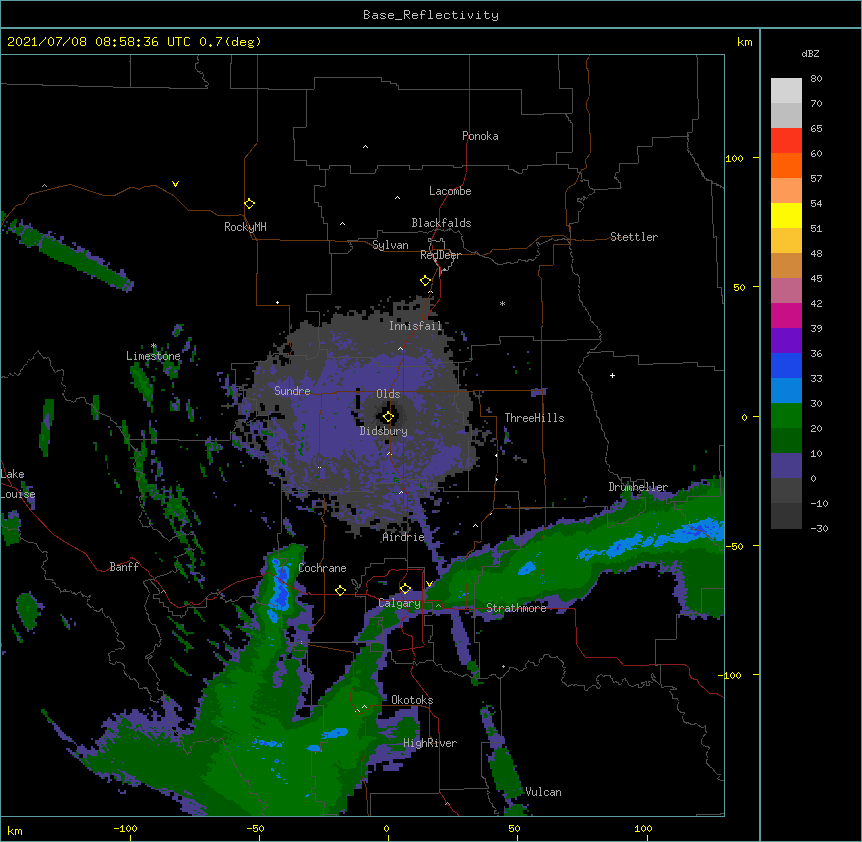Pick the red 65–60 dBZ legend color
This screenshot has width=862, height=842.
point(786,141)
